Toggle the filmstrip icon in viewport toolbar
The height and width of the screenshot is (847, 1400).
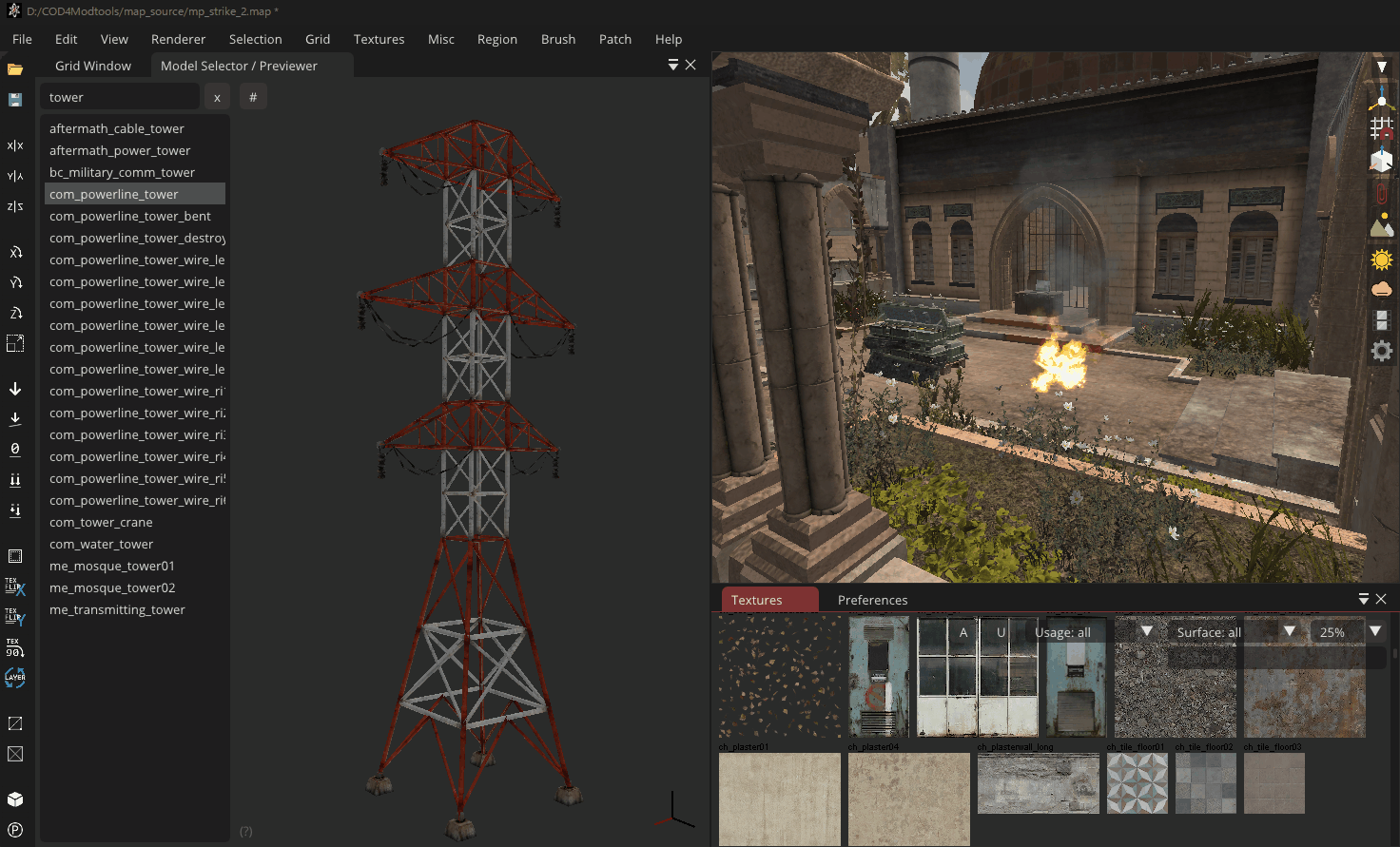tap(1382, 320)
